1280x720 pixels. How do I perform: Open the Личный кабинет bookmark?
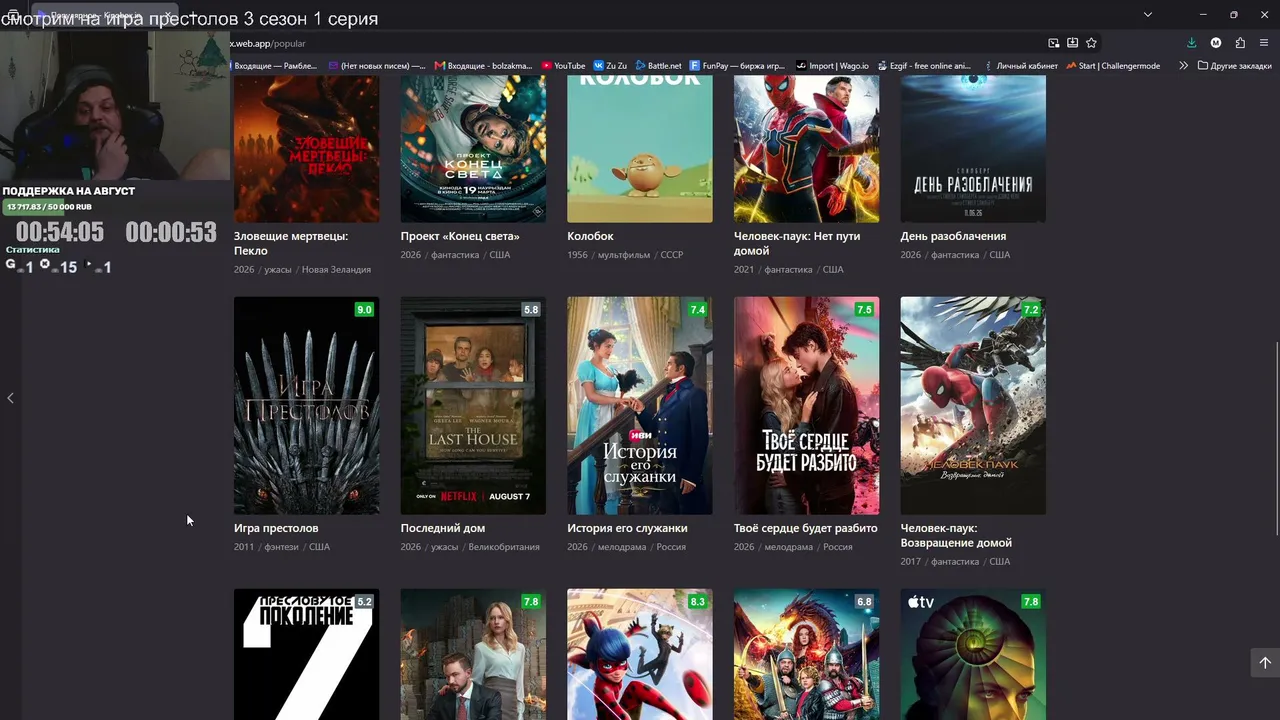(1020, 66)
